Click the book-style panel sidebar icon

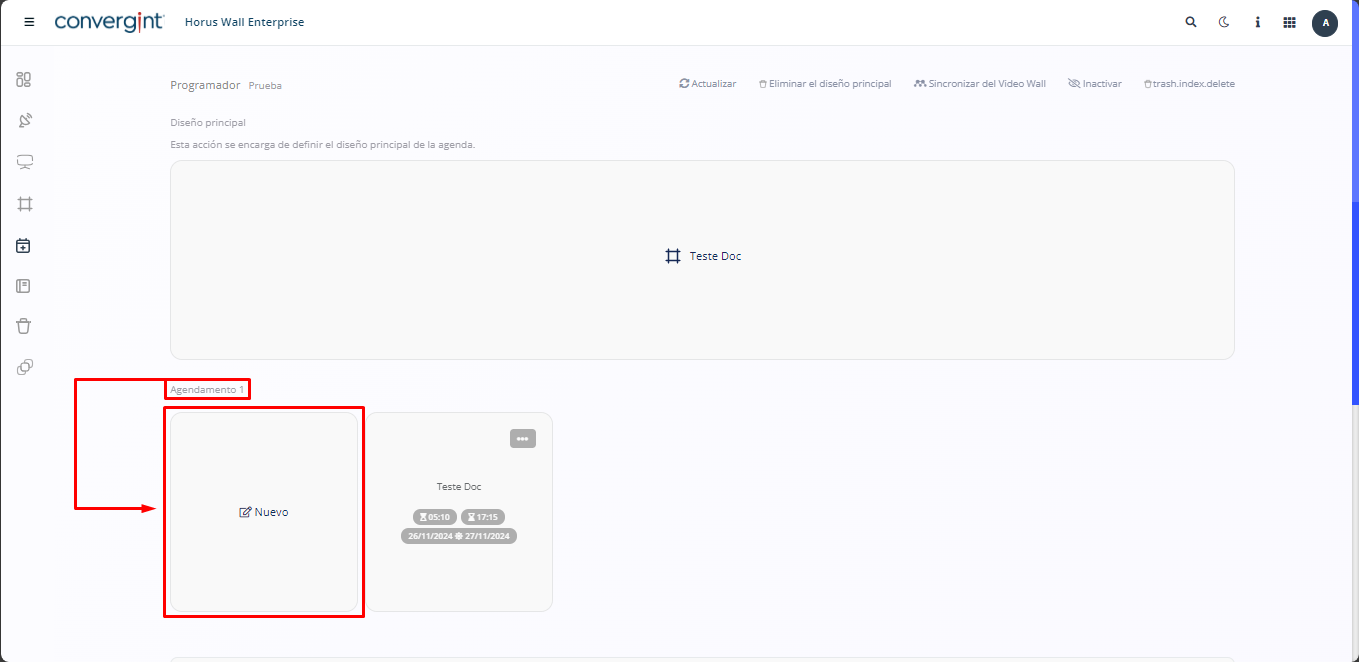tap(24, 286)
